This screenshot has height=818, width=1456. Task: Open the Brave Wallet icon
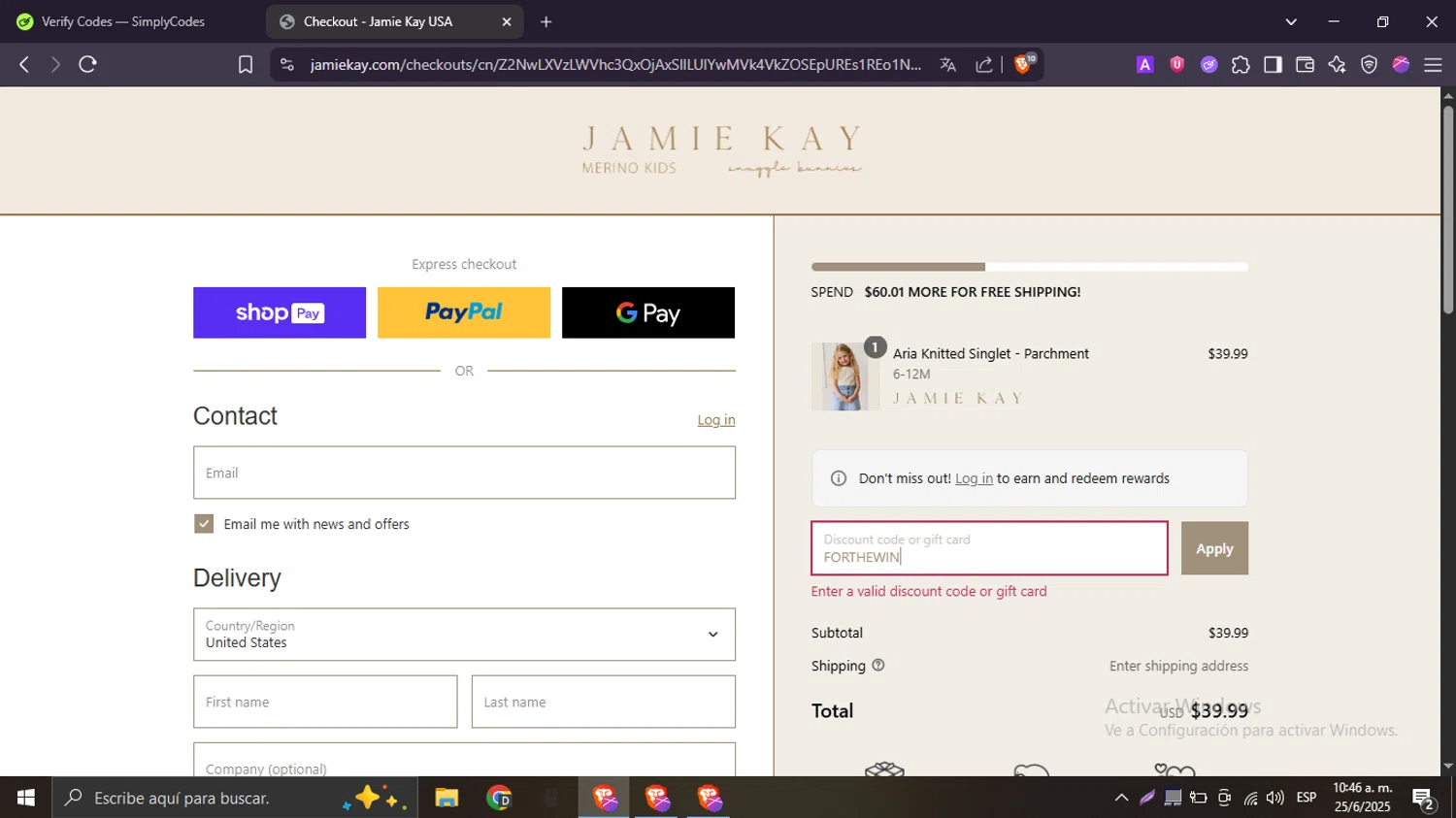(1305, 64)
